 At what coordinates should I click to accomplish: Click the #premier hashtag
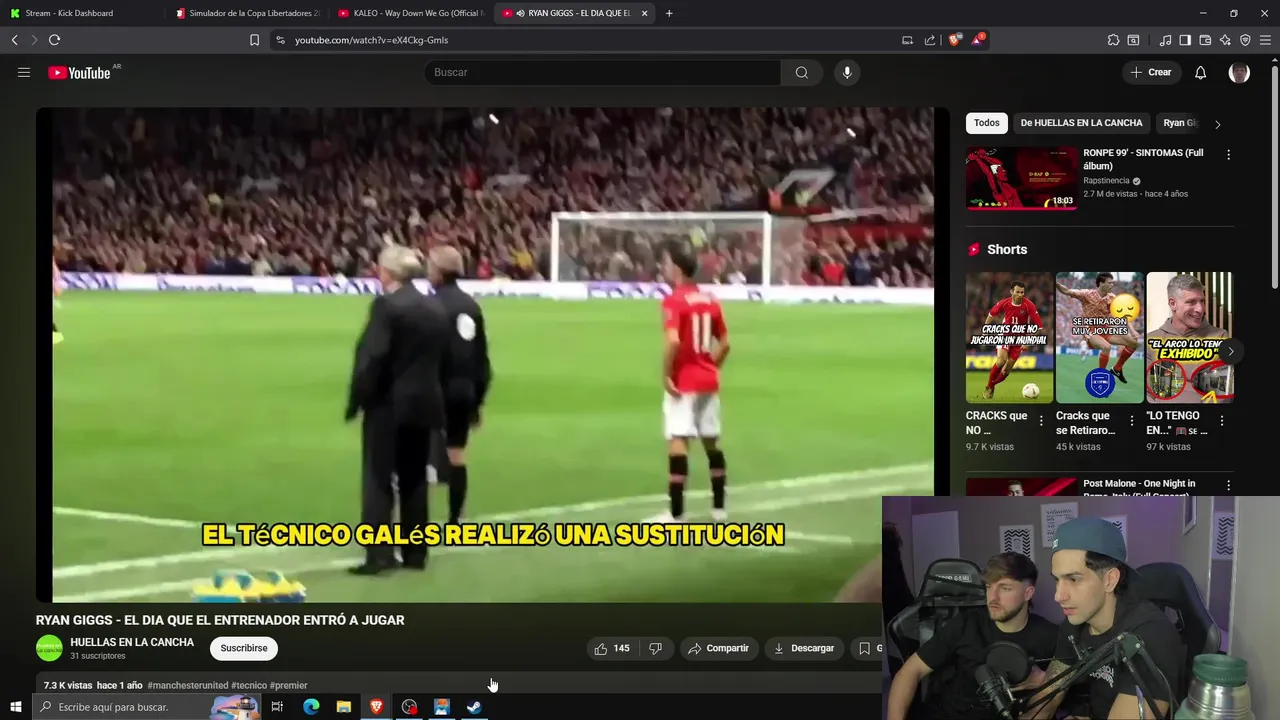[x=289, y=686]
